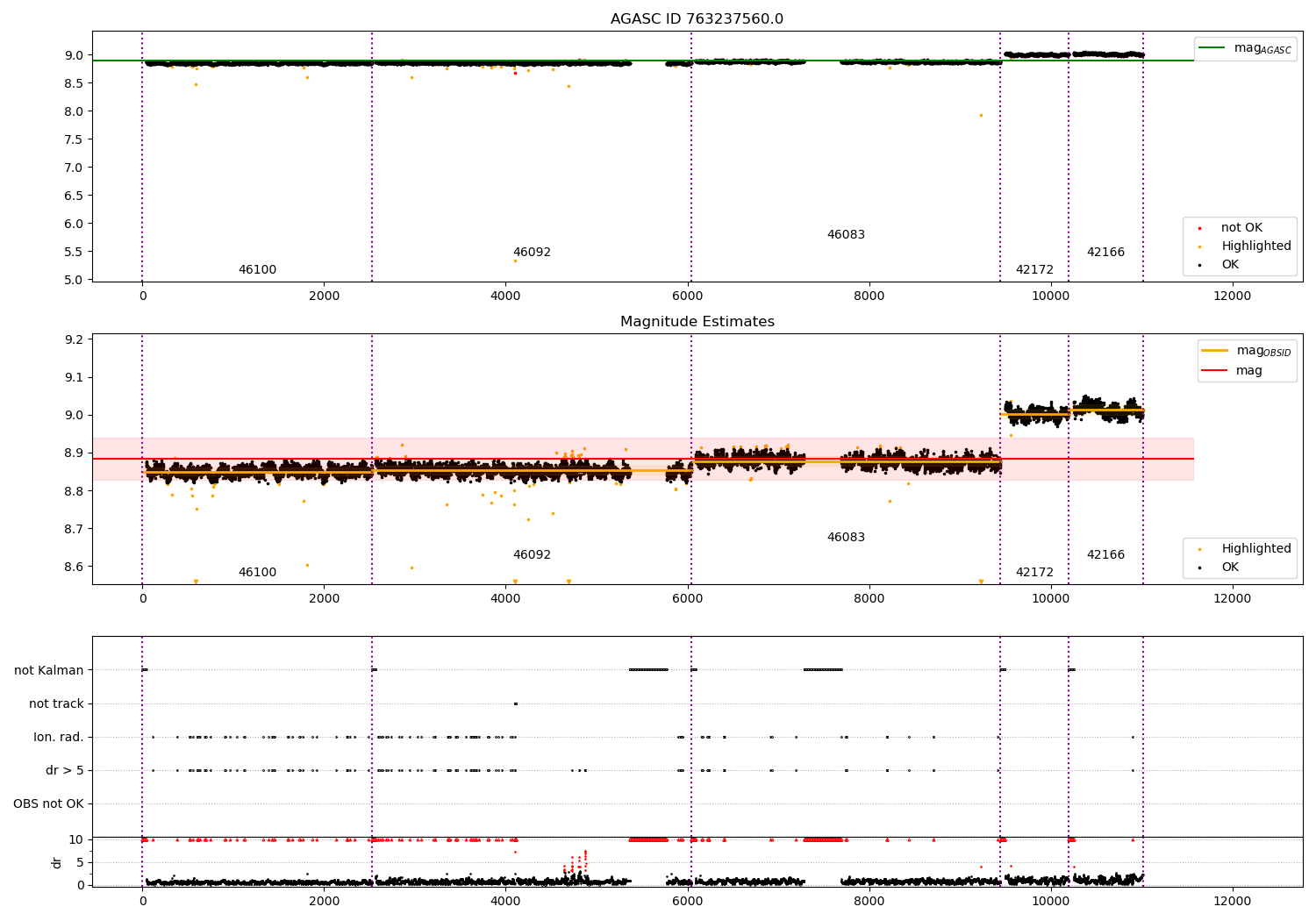Image resolution: width=1316 pixels, height=921 pixels.
Task: Click the black 'not track' marker near 4100
Action: 515,703
